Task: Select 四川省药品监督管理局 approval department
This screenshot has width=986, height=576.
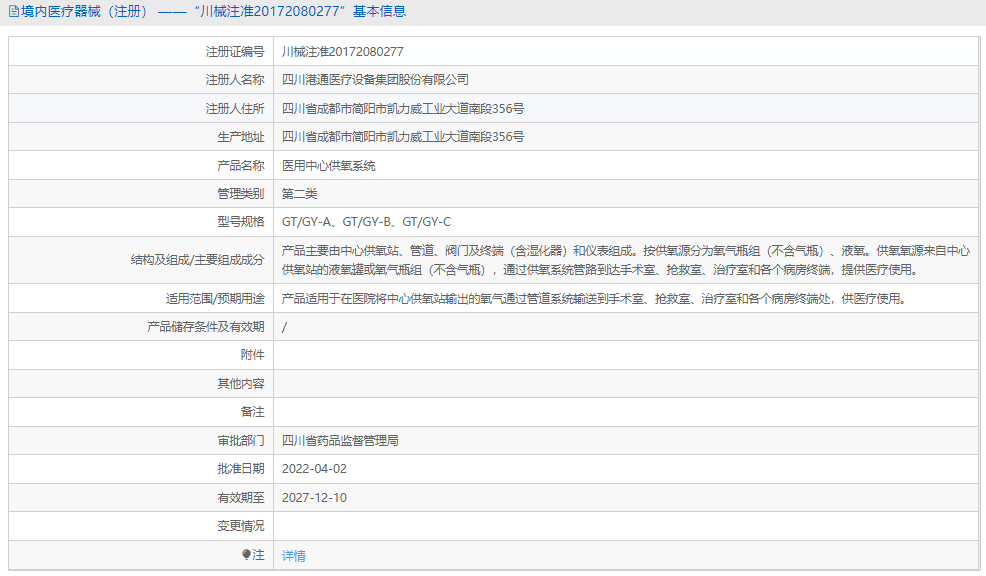Action: 340,439
